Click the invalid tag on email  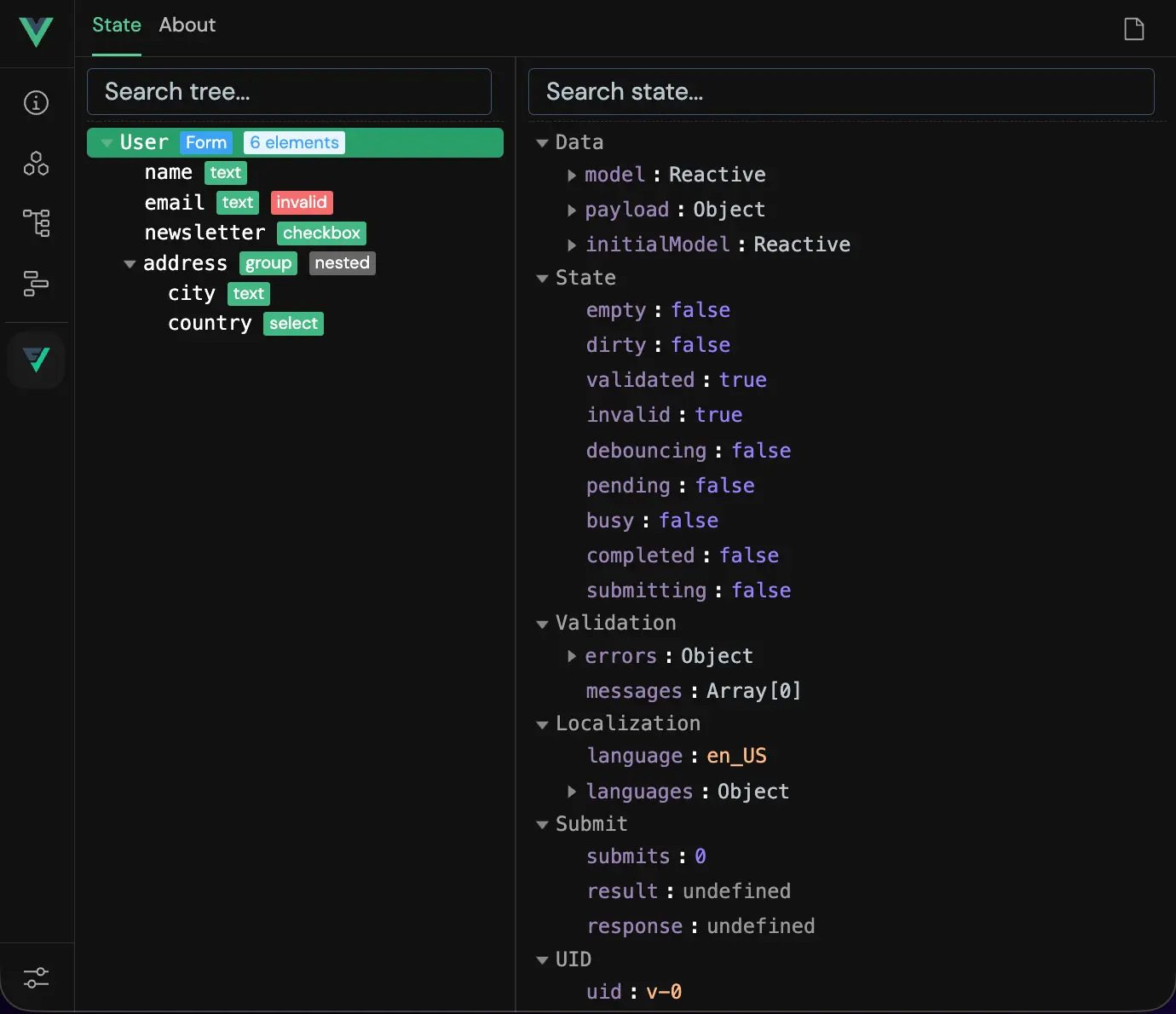coord(302,203)
